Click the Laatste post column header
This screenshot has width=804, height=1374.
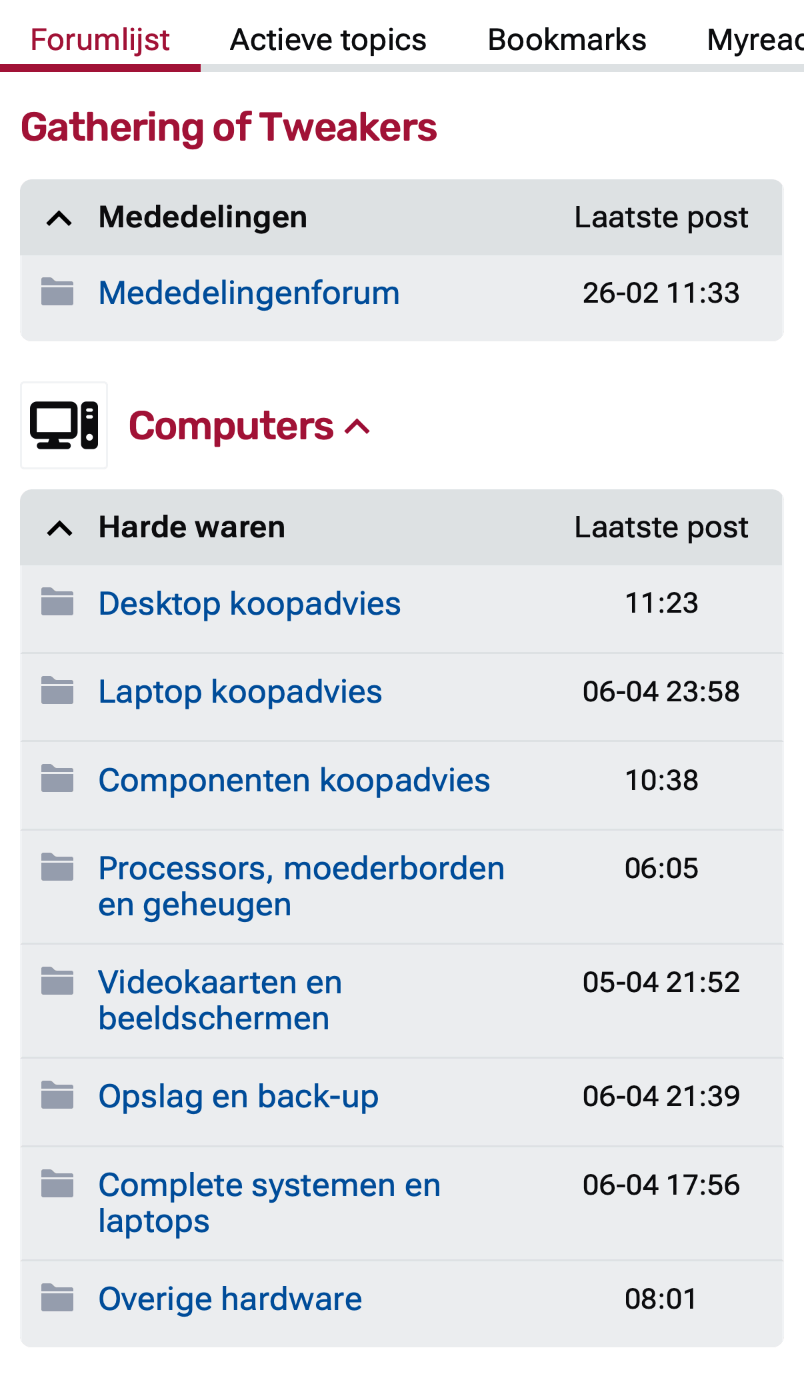click(x=660, y=217)
